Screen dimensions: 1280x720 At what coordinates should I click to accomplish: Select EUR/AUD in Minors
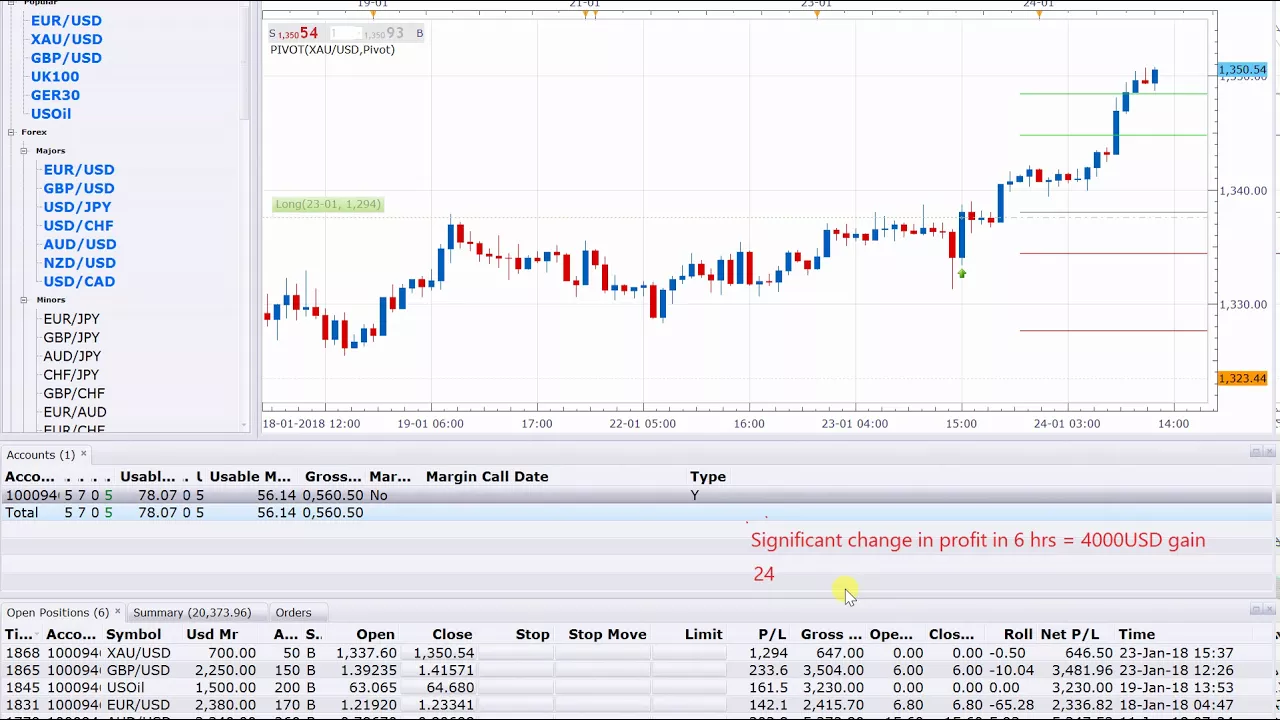point(75,412)
